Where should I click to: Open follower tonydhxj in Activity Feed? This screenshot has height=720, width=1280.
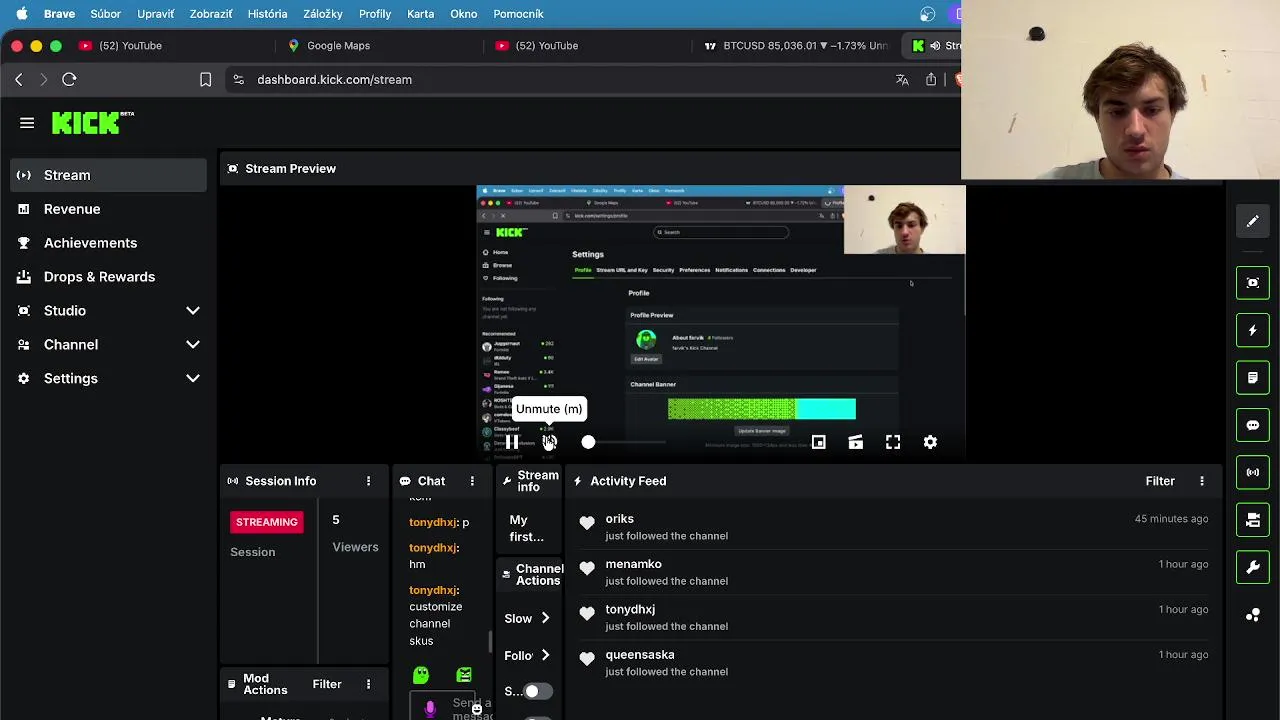pyautogui.click(x=630, y=609)
